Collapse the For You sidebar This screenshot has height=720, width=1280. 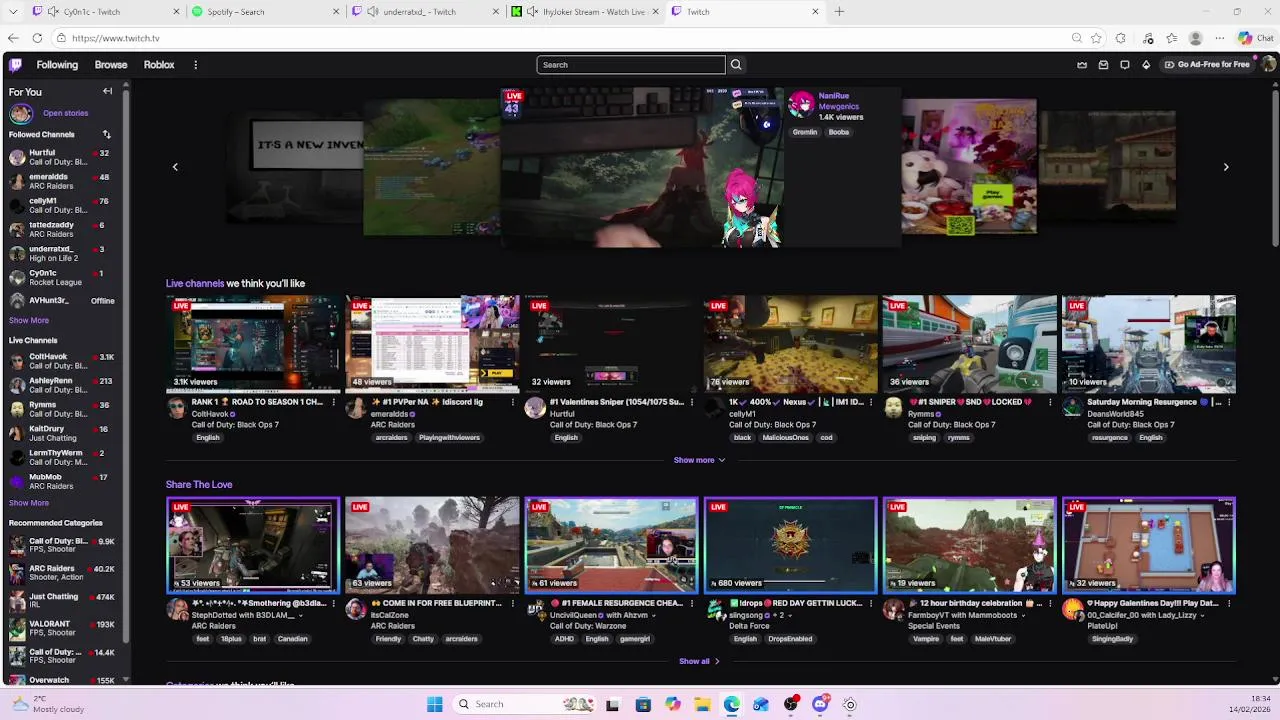[107, 91]
